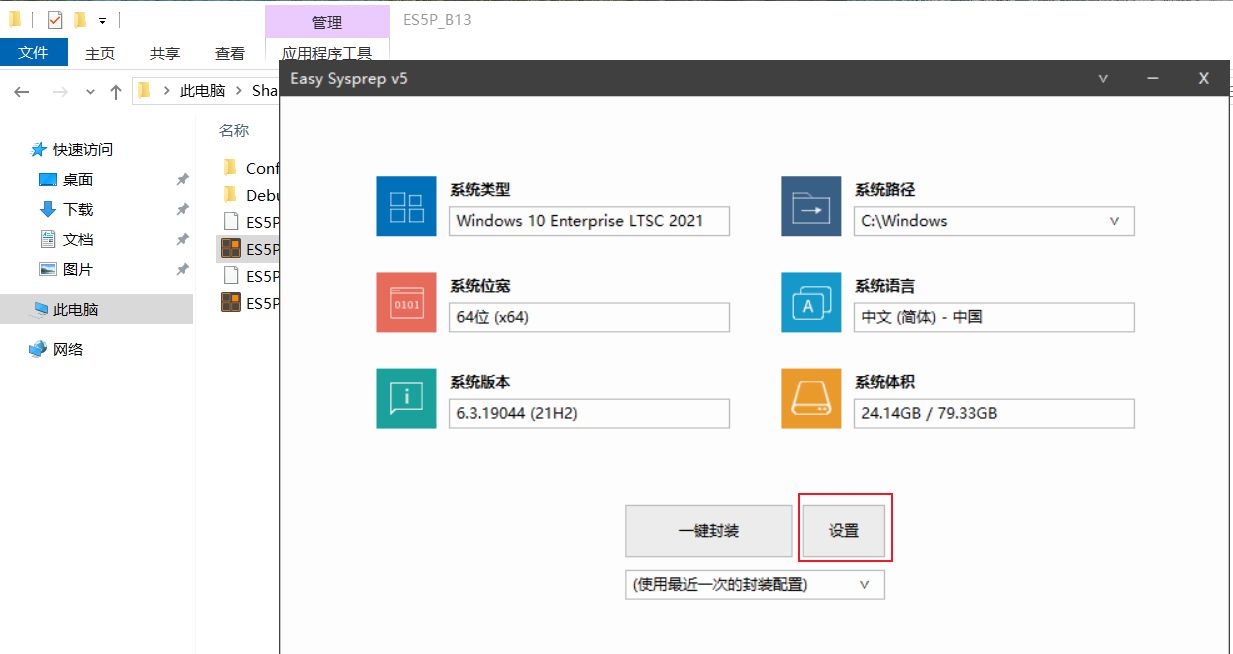Click the up arrow navigation icon

point(116,92)
